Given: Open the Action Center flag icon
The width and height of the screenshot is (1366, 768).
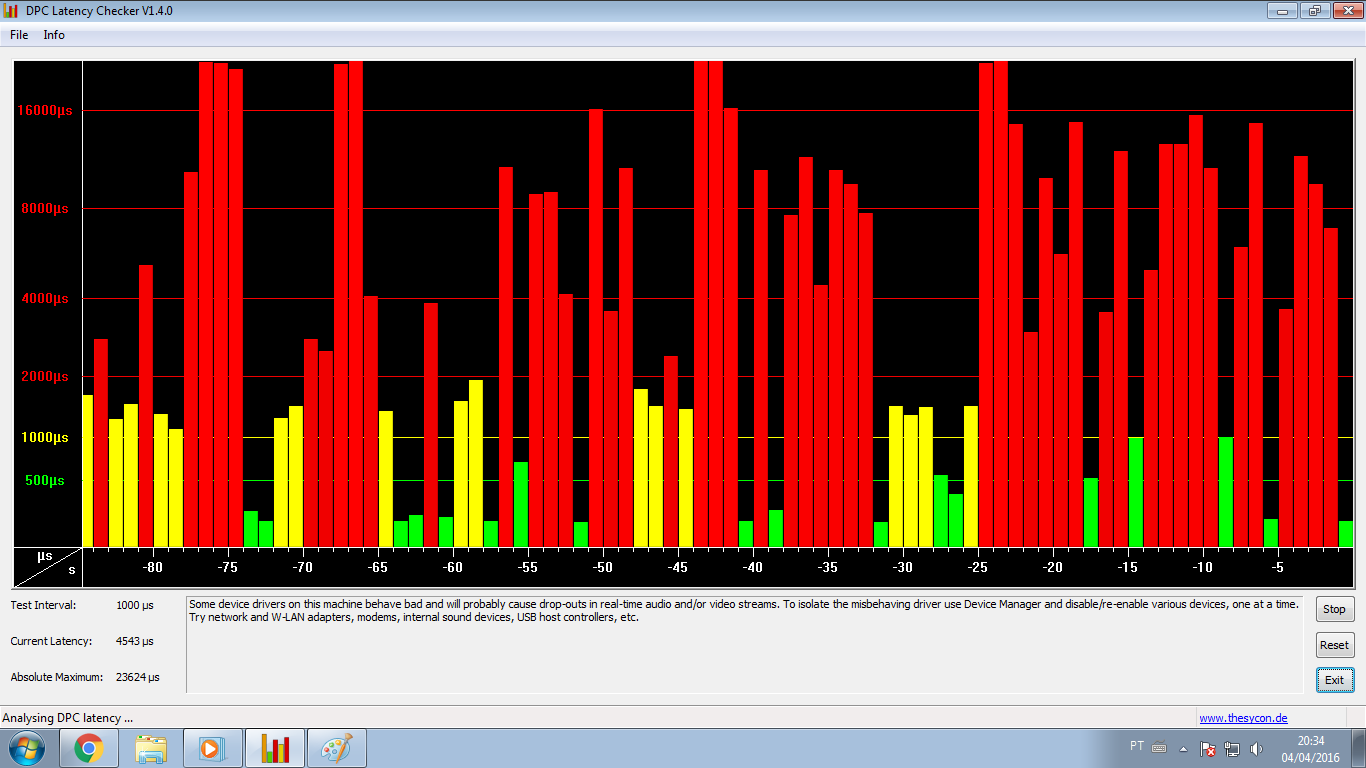Looking at the screenshot, I should click(x=1208, y=748).
